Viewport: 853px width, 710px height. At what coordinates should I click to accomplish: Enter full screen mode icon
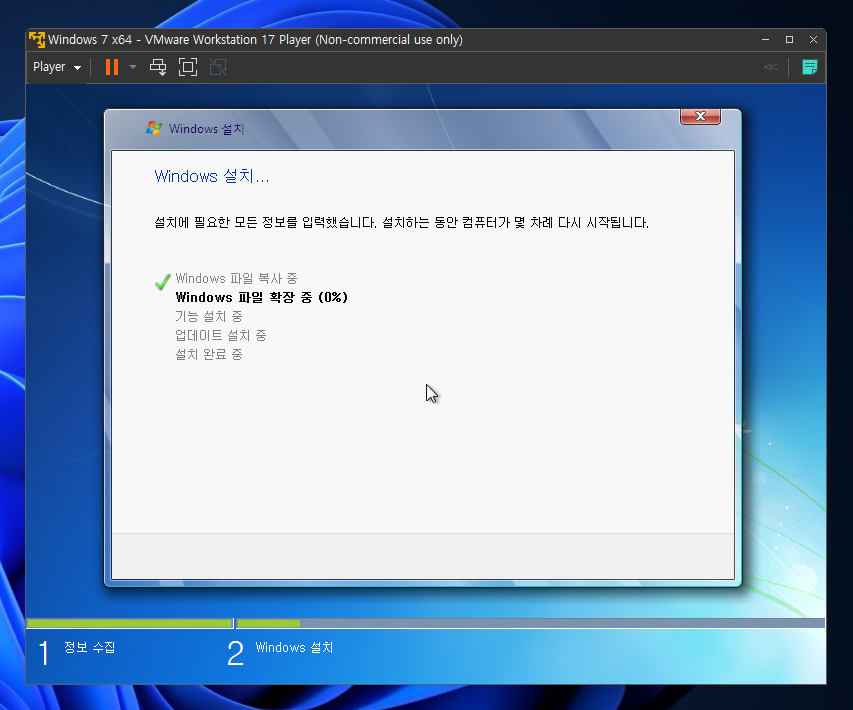pyautogui.click(x=188, y=67)
